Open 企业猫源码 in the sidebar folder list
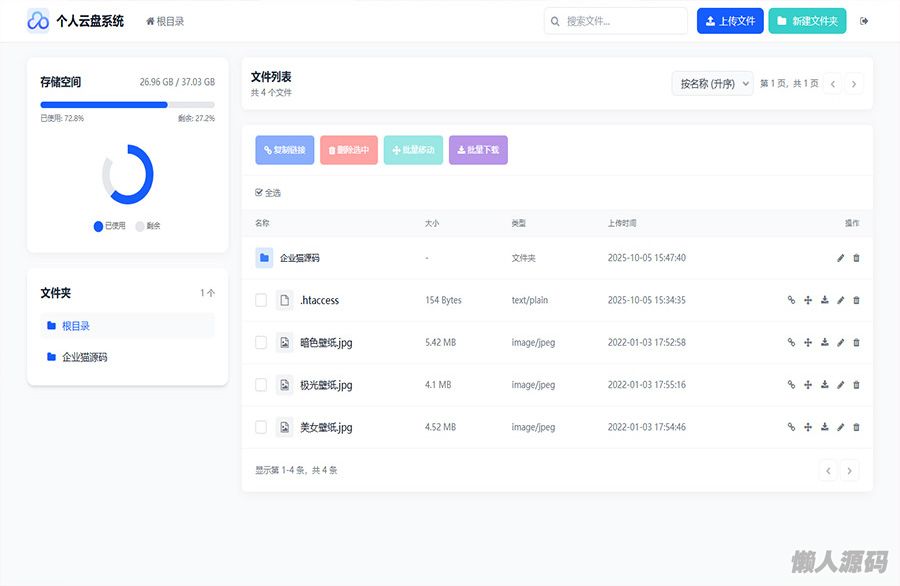Screen dimensions: 900x586 (x=84, y=357)
